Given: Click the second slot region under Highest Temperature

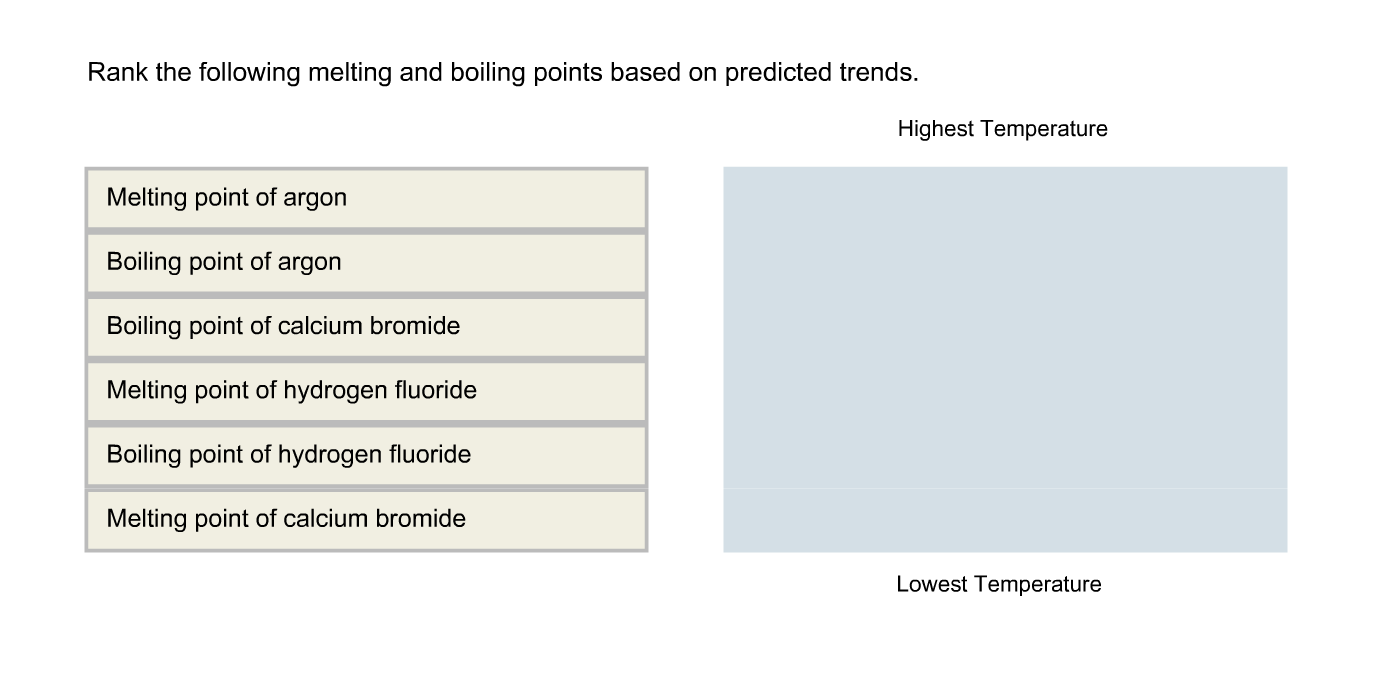Looking at the screenshot, I should click(1005, 260).
